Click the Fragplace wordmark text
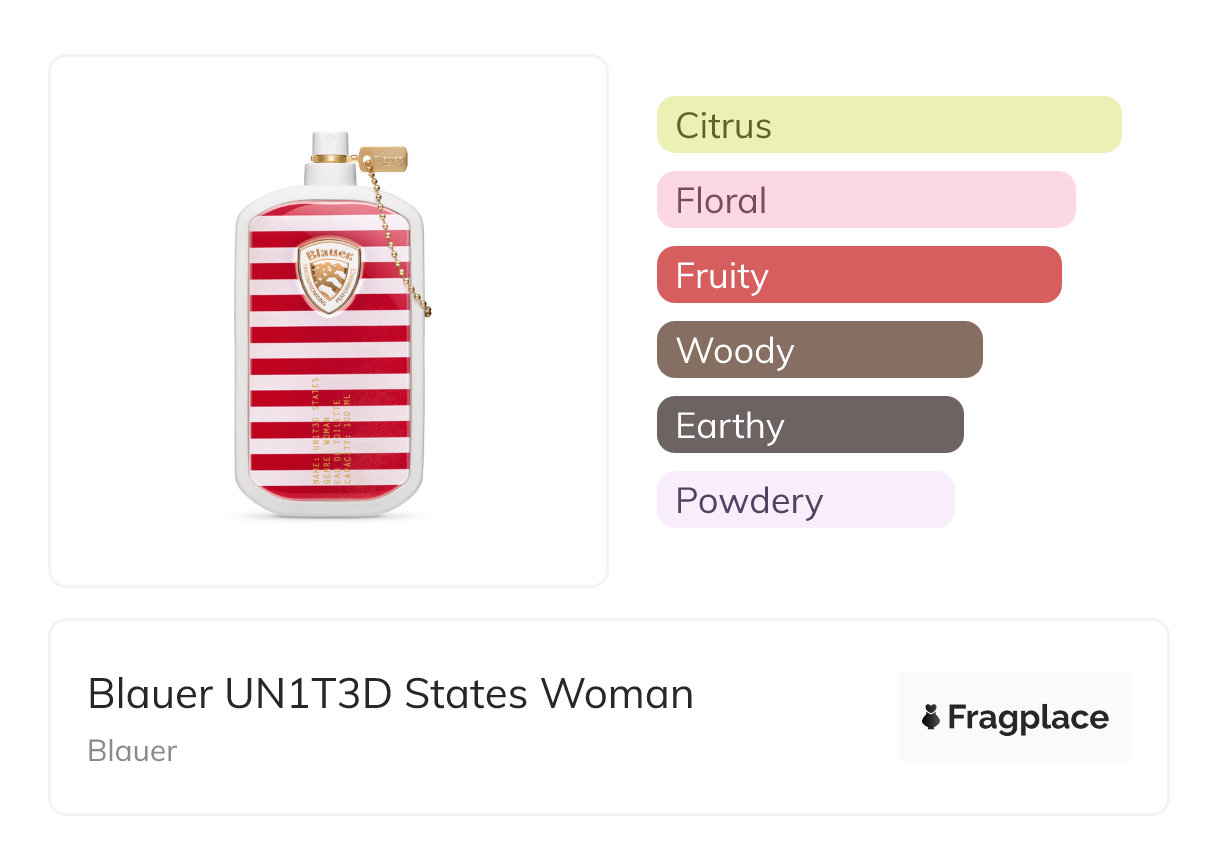The image size is (1218, 864). [x=1027, y=718]
